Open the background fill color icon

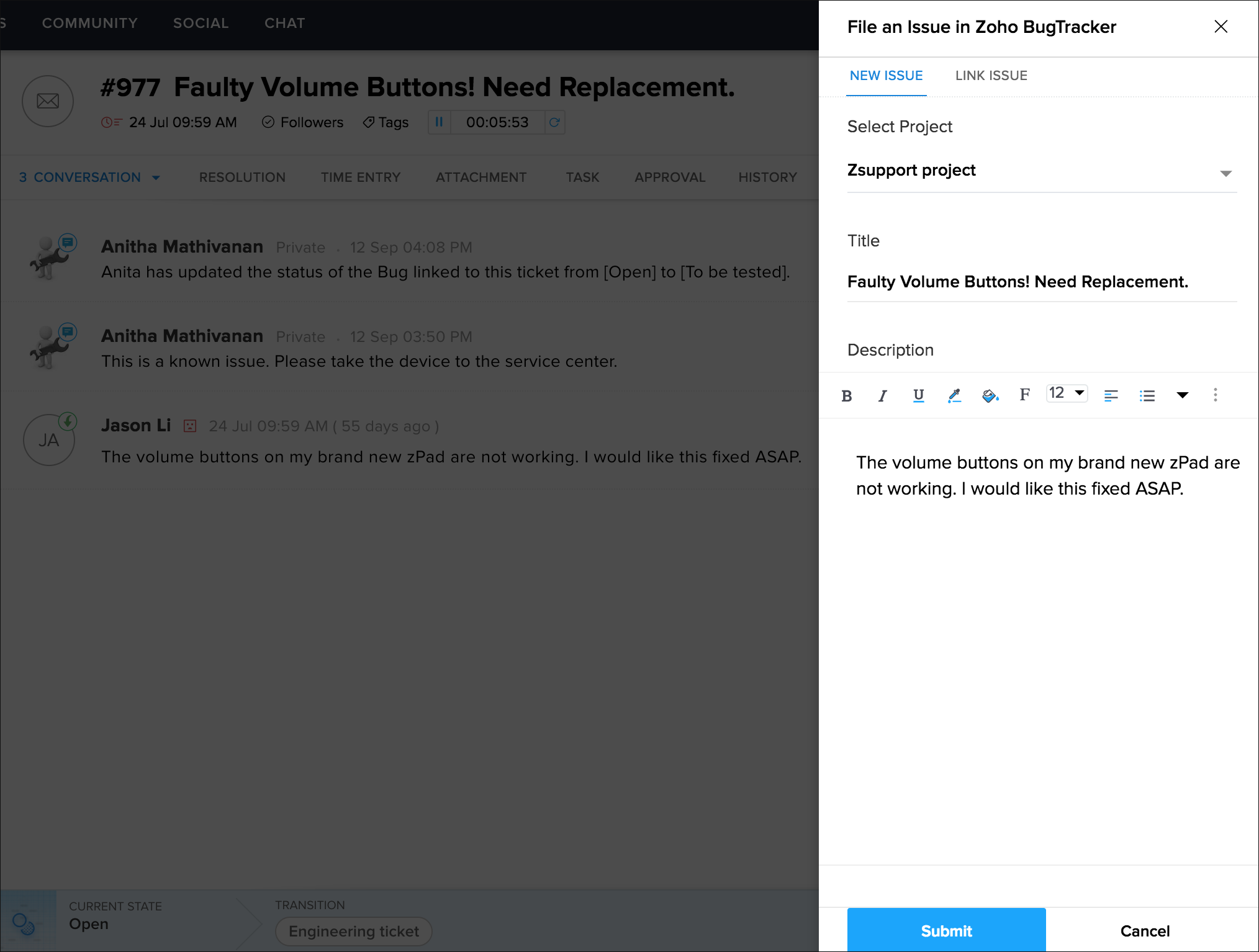click(x=990, y=395)
